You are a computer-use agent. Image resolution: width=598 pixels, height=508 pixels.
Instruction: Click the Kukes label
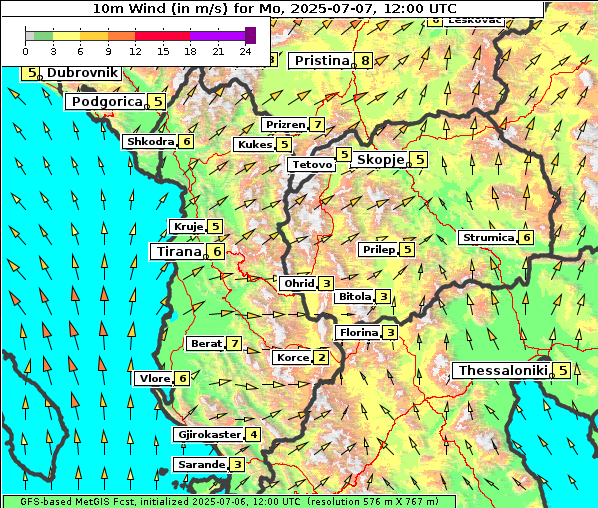pos(255,145)
